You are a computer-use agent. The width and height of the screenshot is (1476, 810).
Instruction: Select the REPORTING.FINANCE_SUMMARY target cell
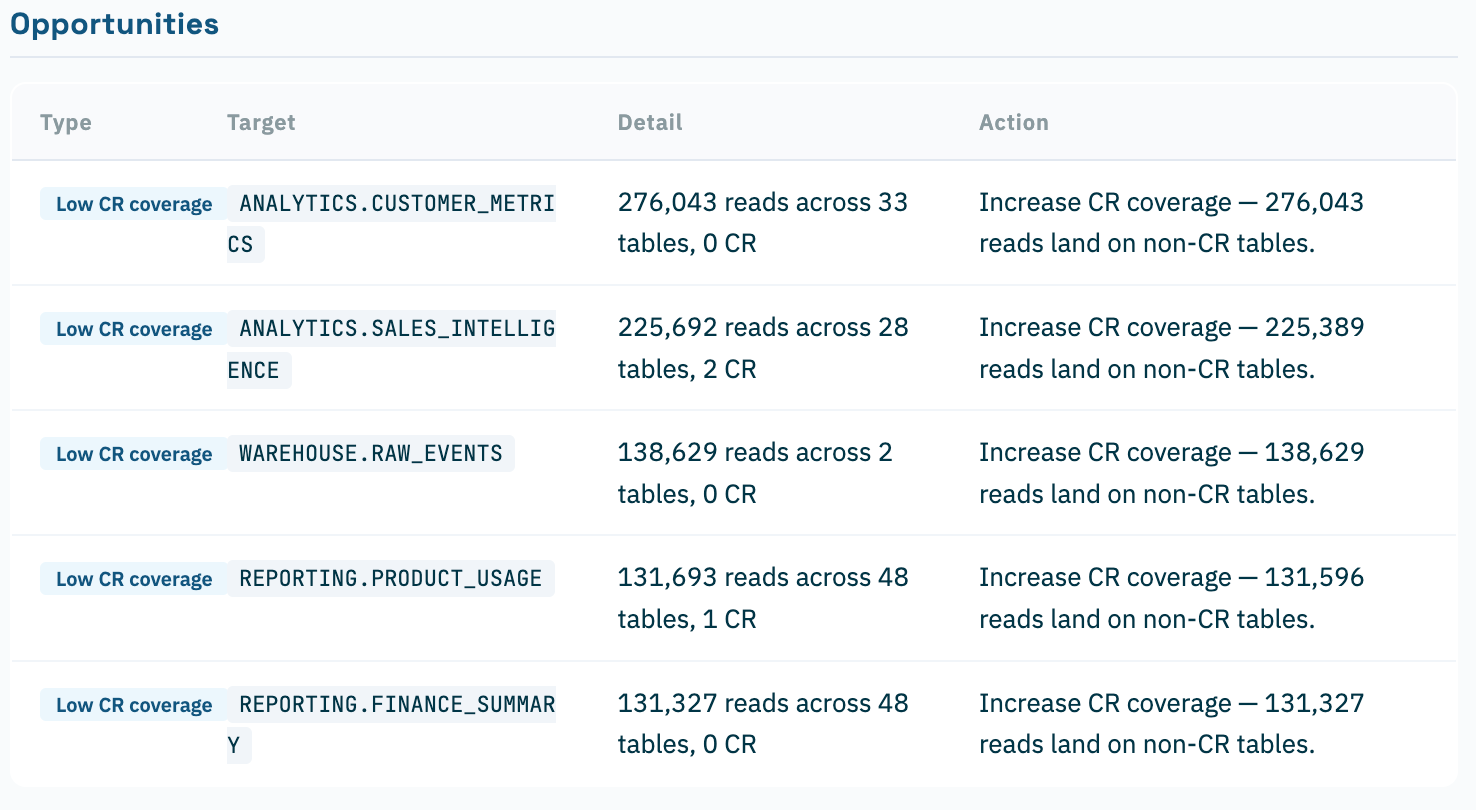point(391,725)
